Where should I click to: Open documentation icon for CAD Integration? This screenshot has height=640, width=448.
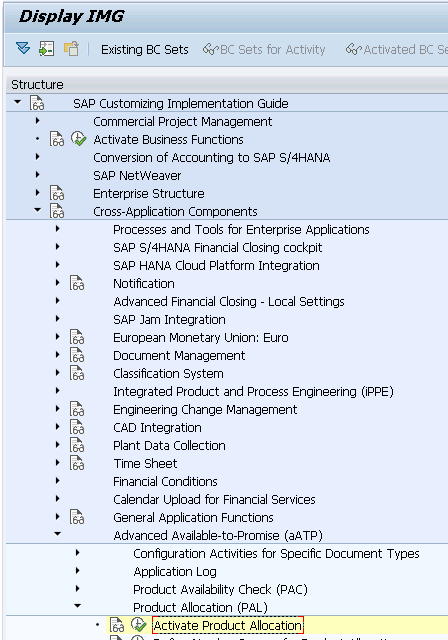[x=77, y=427]
